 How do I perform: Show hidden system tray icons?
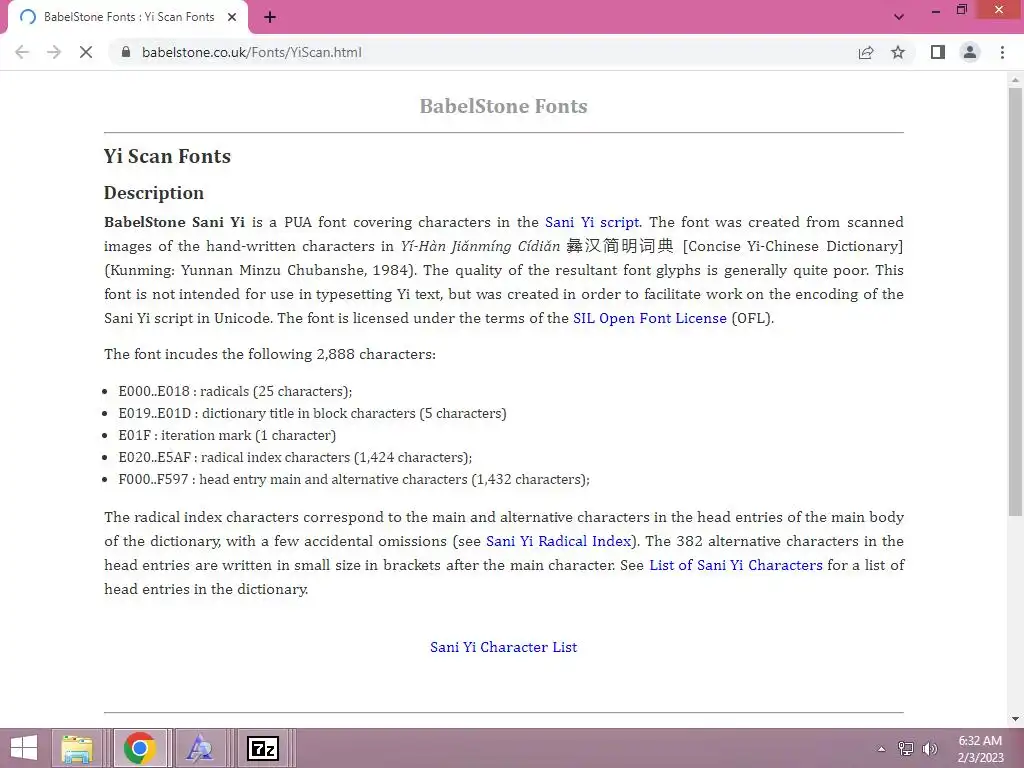point(882,748)
